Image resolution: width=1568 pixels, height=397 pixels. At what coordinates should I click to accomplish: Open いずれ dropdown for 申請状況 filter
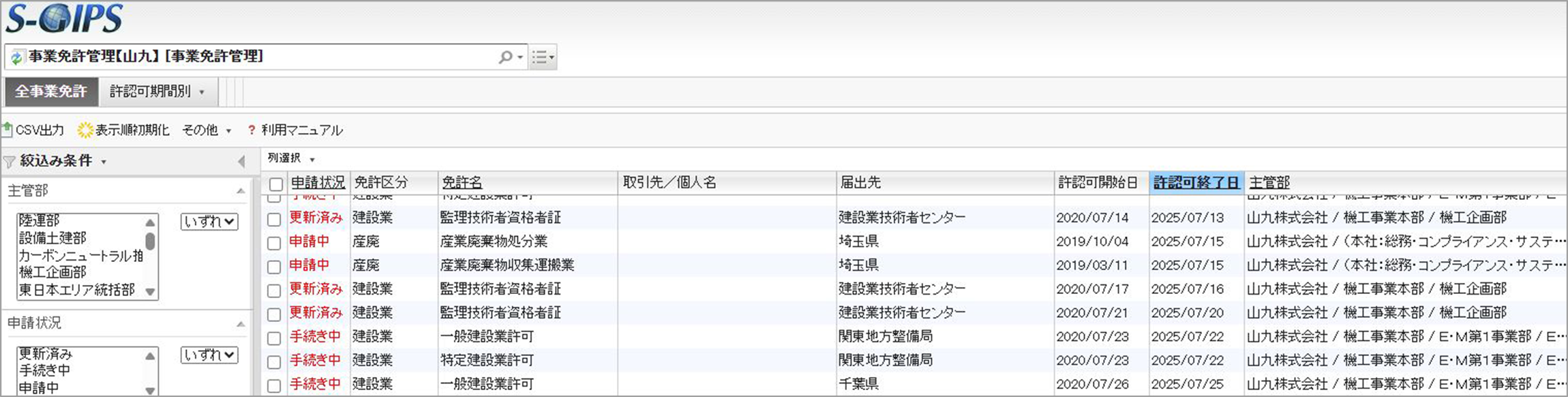[209, 355]
